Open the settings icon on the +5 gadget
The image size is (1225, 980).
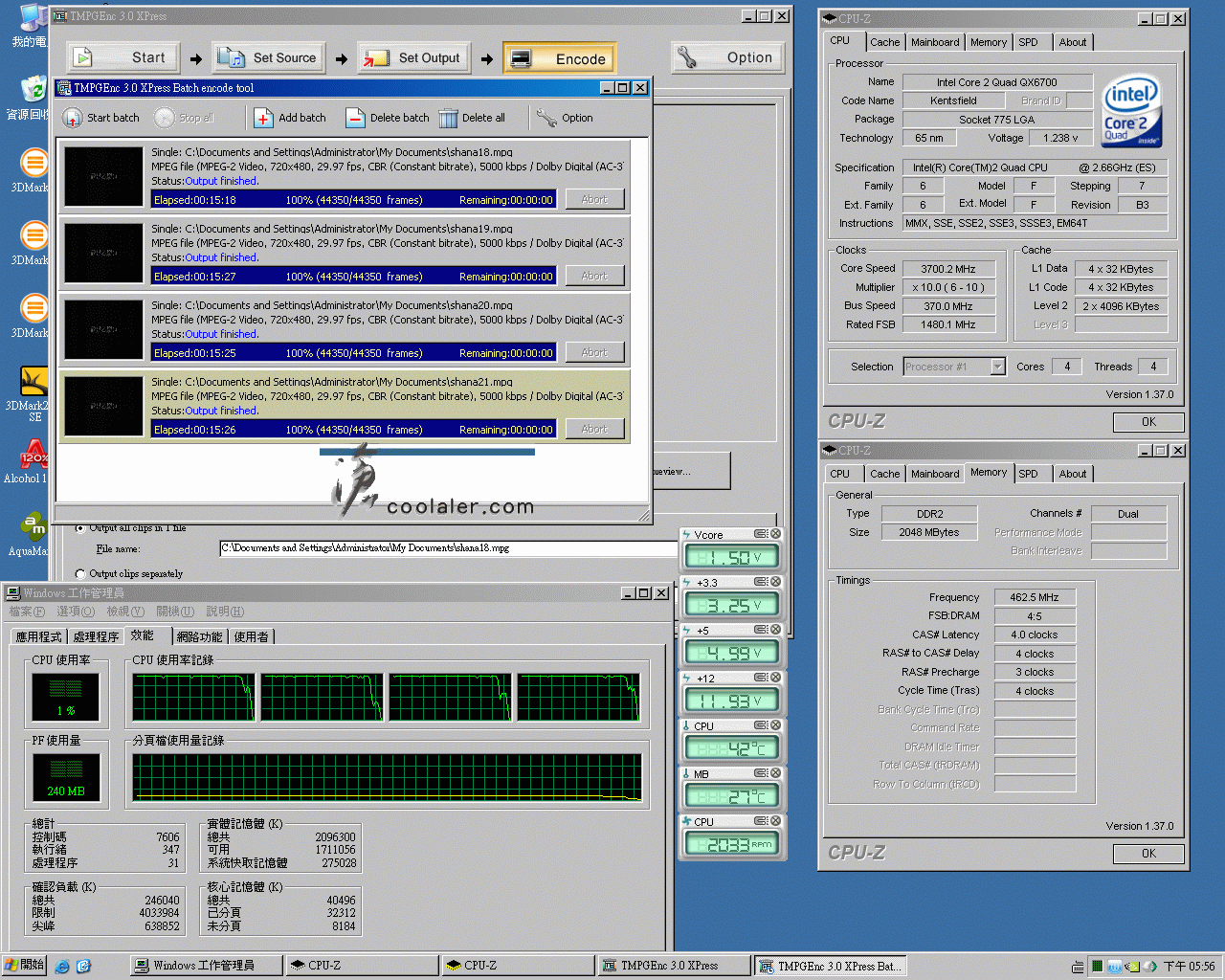click(x=760, y=630)
